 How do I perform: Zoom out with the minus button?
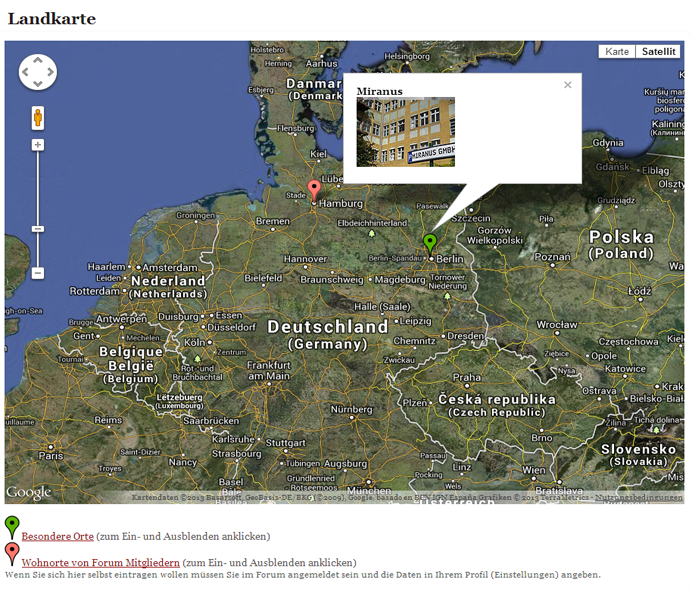38,273
